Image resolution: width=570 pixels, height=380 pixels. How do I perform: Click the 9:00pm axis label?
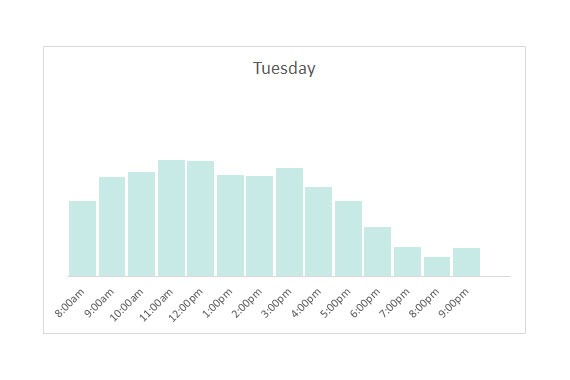coord(454,303)
